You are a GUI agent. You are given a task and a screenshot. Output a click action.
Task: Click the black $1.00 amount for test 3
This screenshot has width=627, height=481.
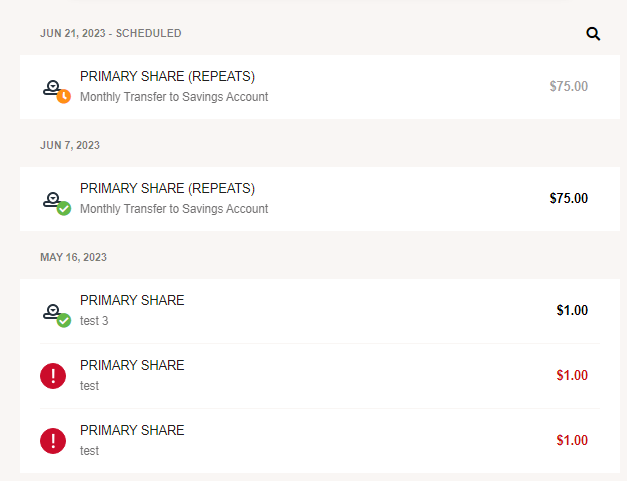[572, 310]
